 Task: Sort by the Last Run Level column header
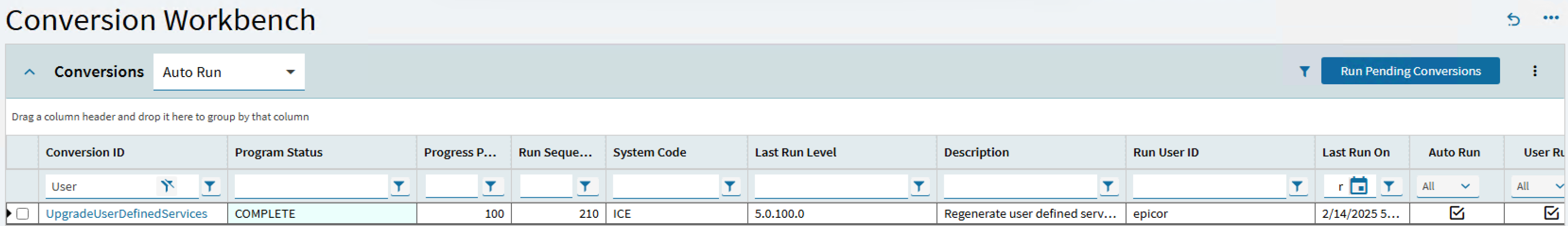[x=795, y=152]
